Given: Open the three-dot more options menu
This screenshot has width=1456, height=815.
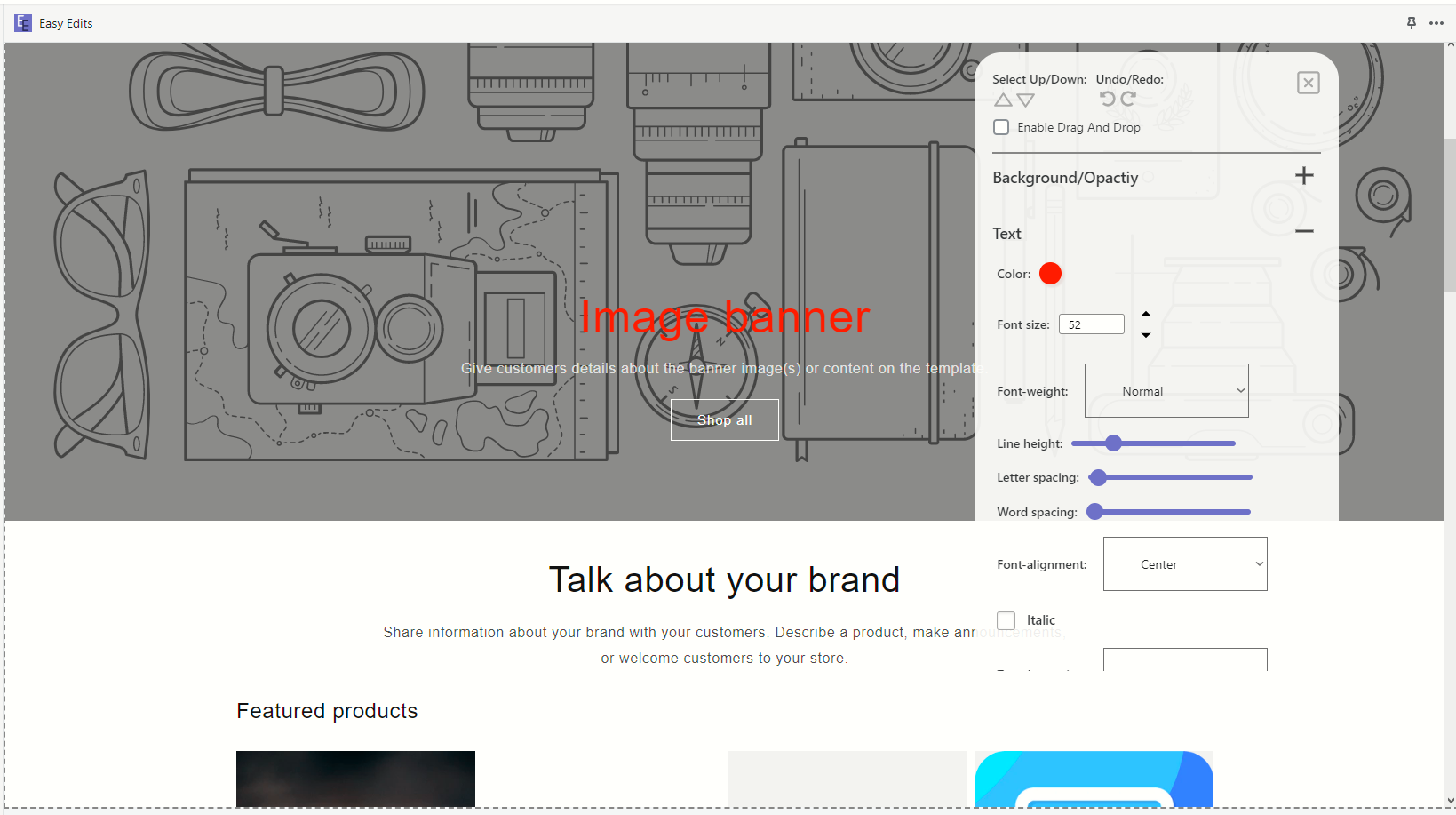Looking at the screenshot, I should pyautogui.click(x=1436, y=23).
